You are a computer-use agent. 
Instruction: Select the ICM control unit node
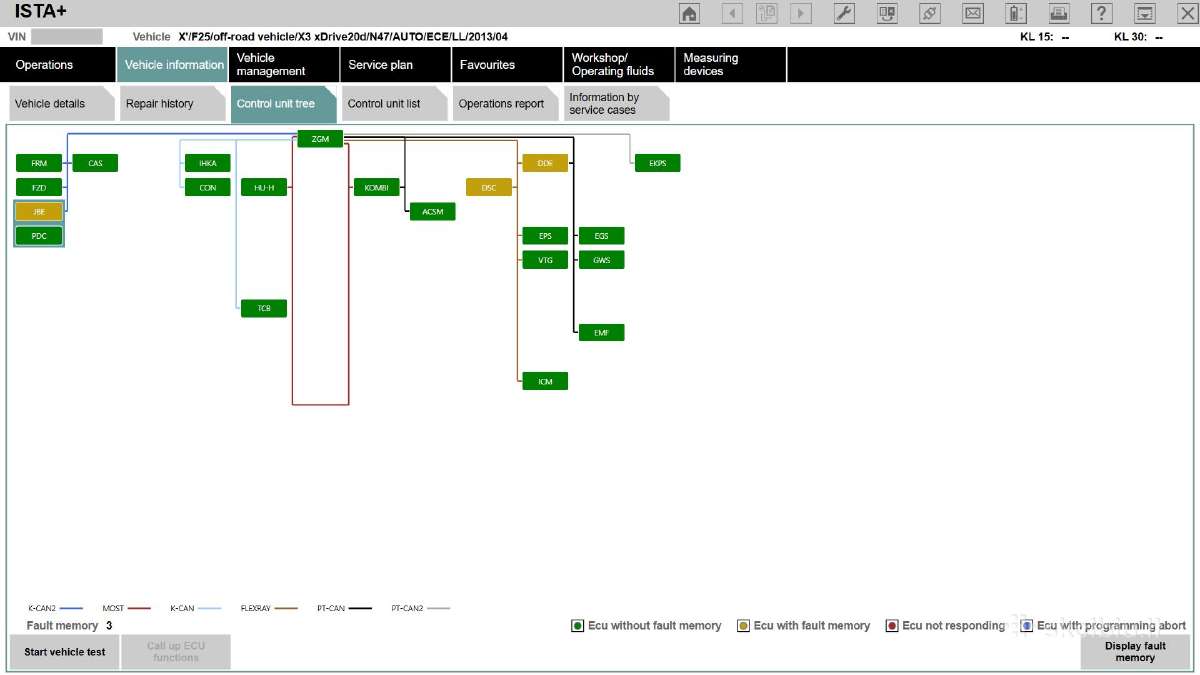(545, 381)
